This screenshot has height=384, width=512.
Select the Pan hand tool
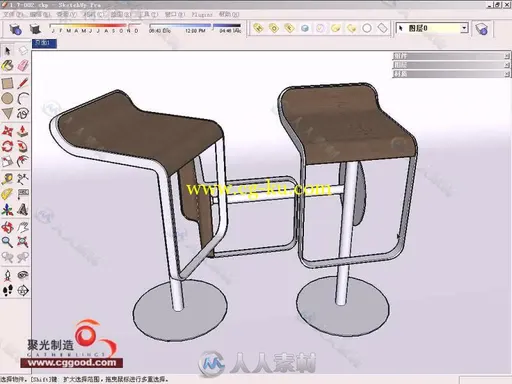[x=23, y=227]
